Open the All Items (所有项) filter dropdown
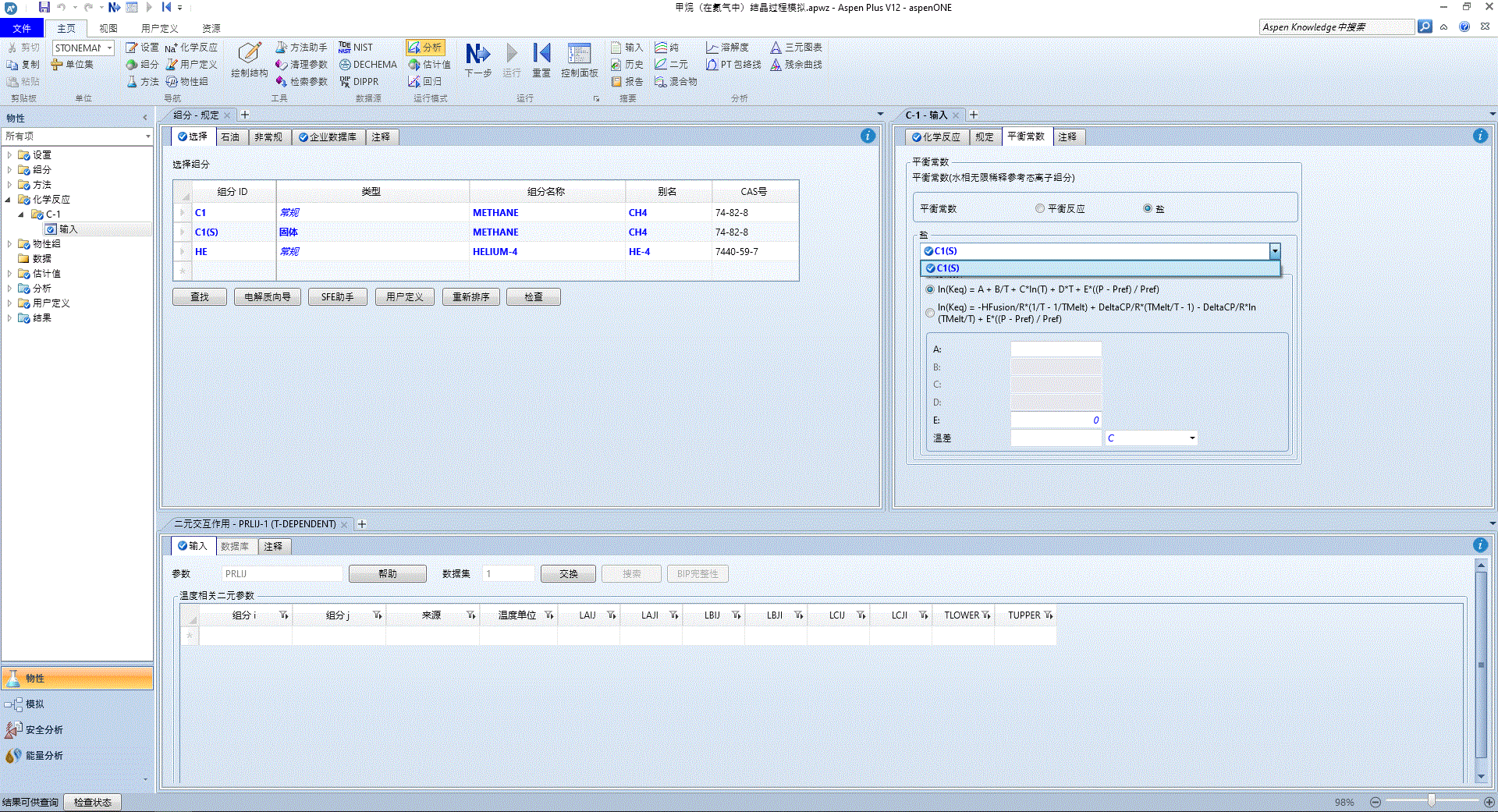The height and width of the screenshot is (812, 1498). (x=147, y=137)
